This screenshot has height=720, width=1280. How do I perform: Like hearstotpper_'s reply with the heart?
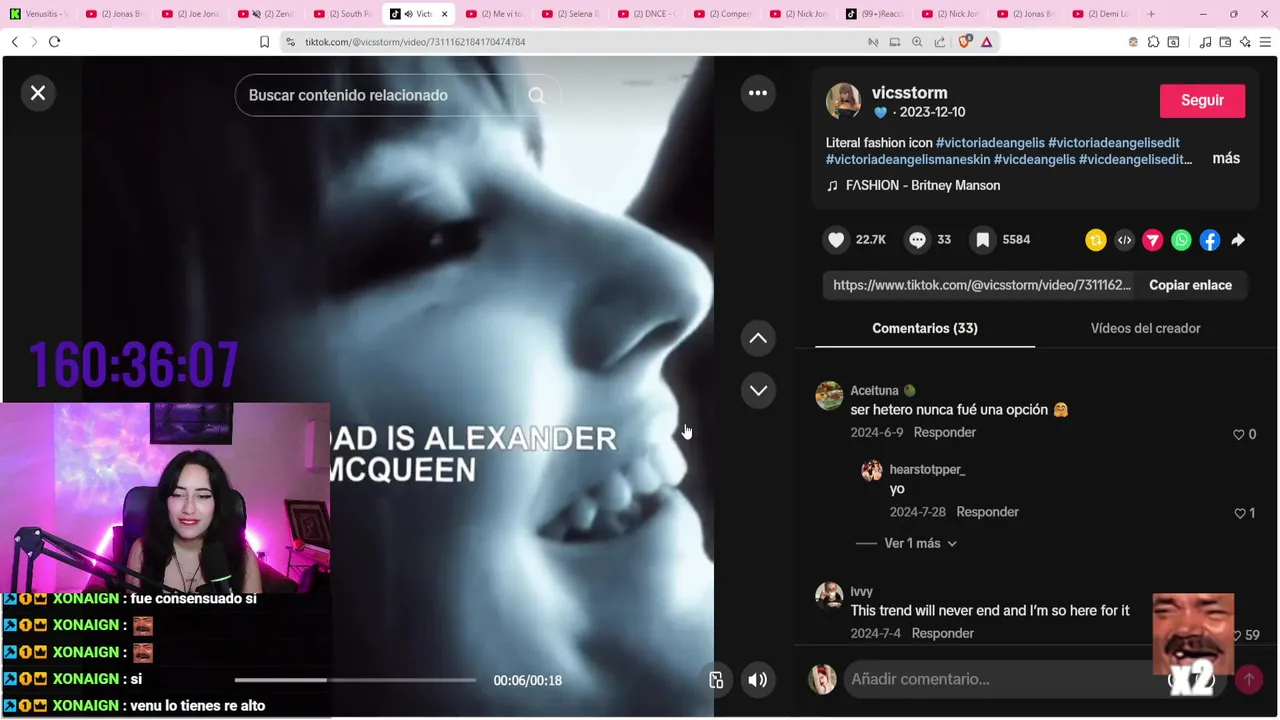1239,513
